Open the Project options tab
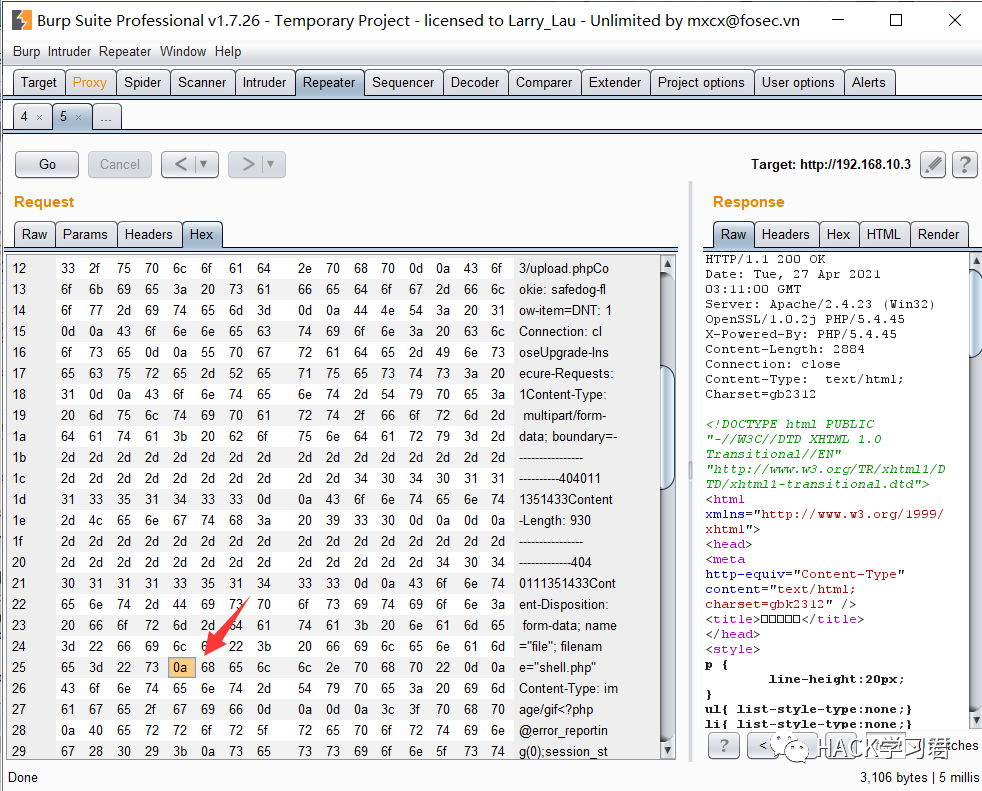The width and height of the screenshot is (982, 791). point(701,83)
